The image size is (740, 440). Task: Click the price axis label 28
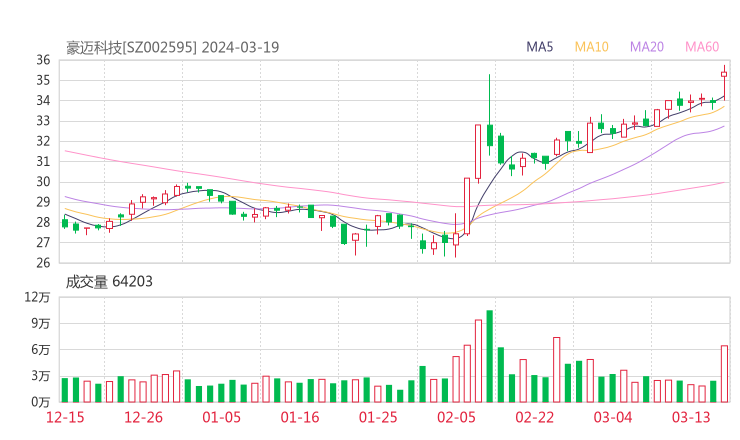pyautogui.click(x=43, y=222)
